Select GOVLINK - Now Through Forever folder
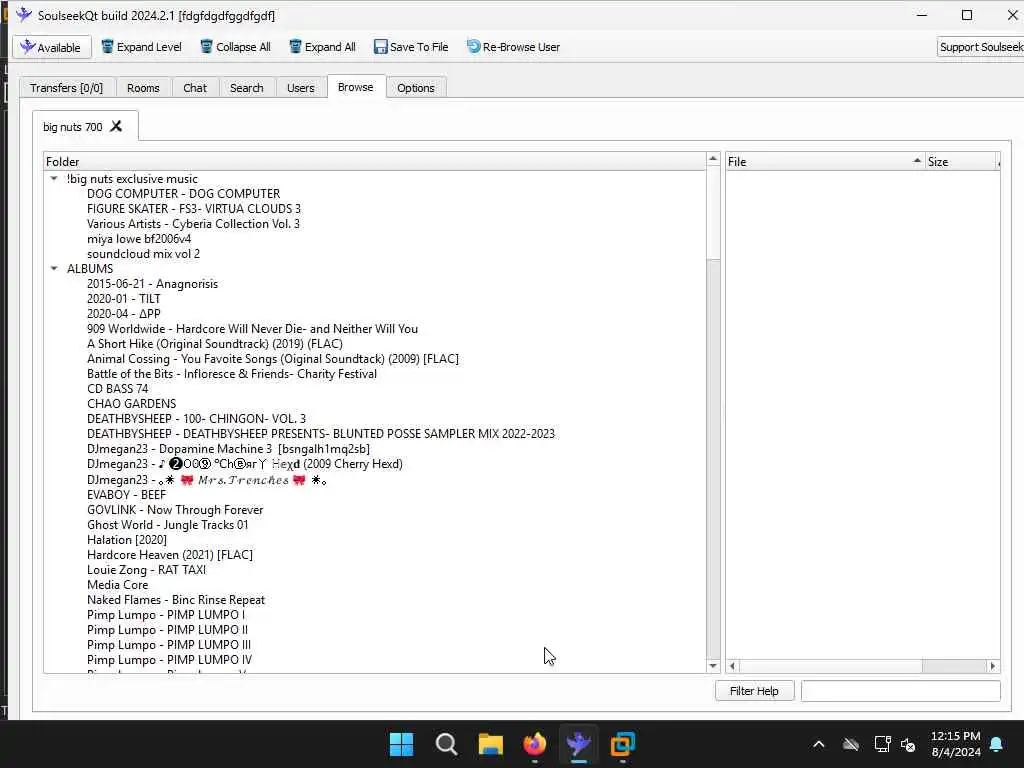1024x768 pixels. click(x=175, y=510)
